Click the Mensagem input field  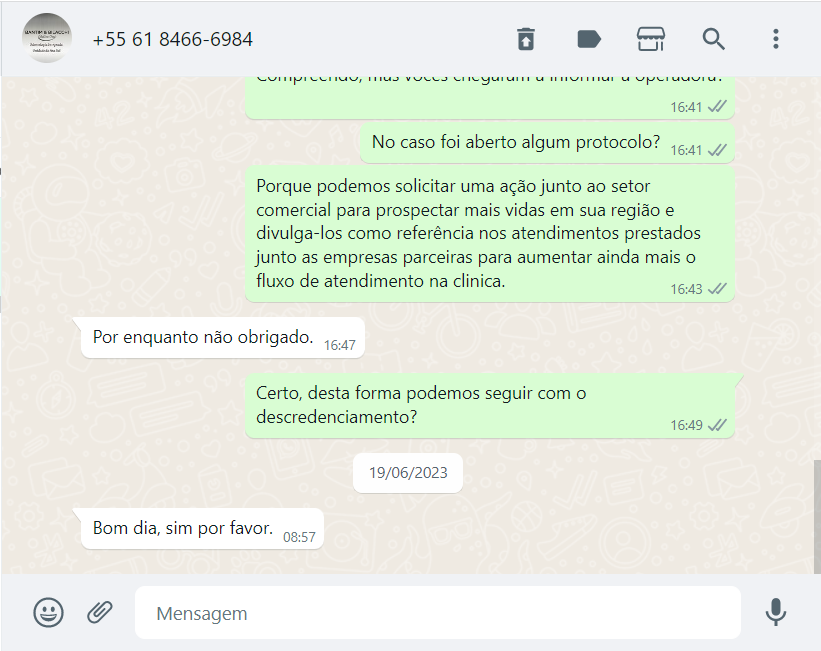click(438, 613)
